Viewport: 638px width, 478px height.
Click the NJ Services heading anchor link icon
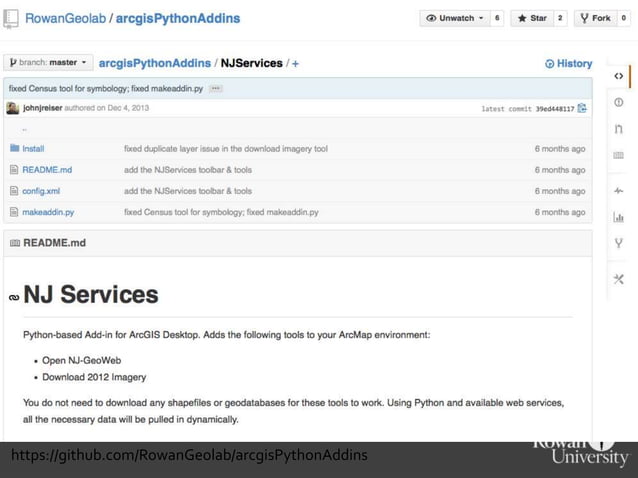click(14, 297)
